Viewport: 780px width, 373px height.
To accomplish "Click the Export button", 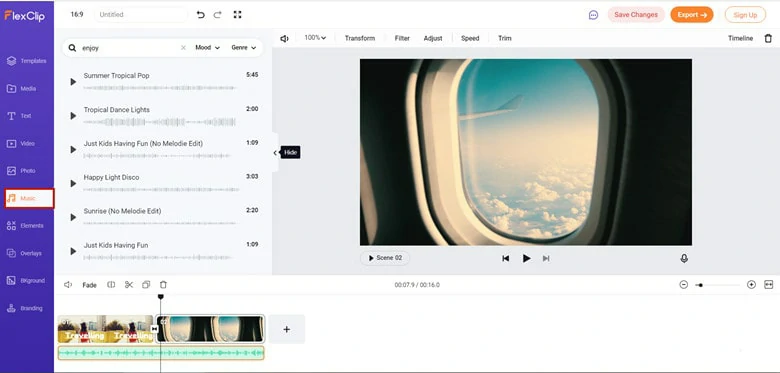I will (x=691, y=15).
